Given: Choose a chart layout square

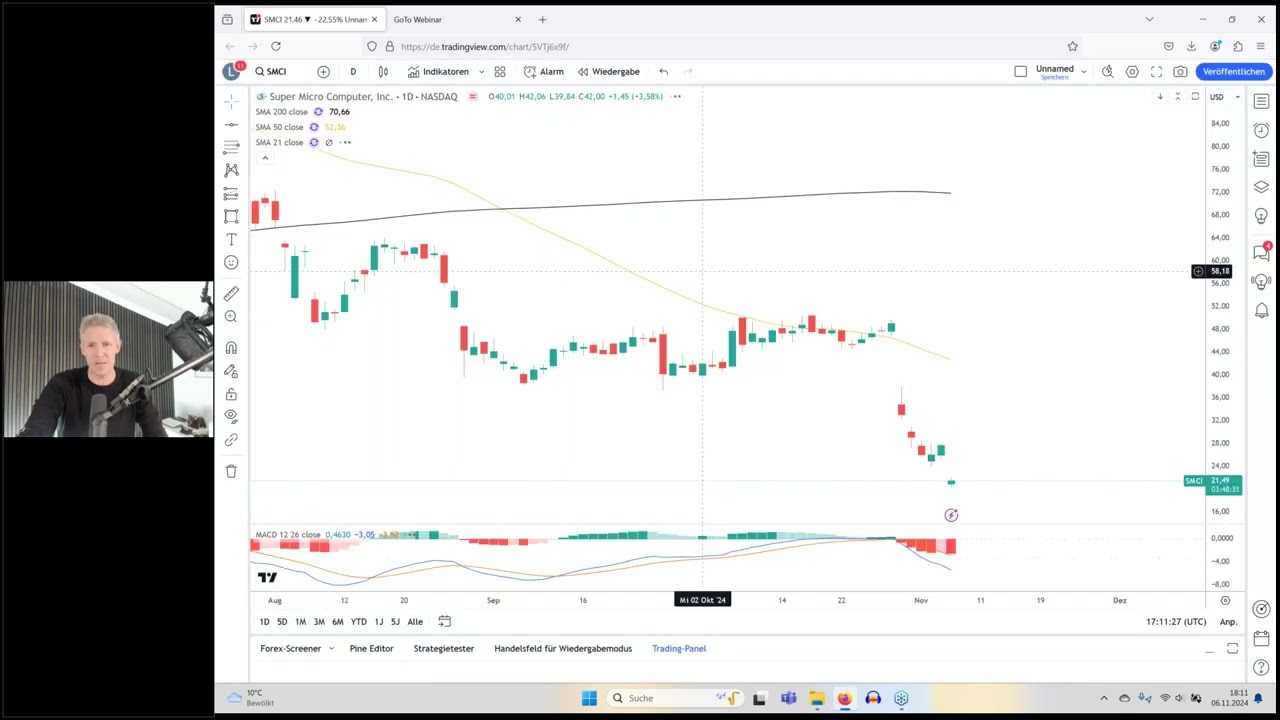Looking at the screenshot, I should point(1020,72).
